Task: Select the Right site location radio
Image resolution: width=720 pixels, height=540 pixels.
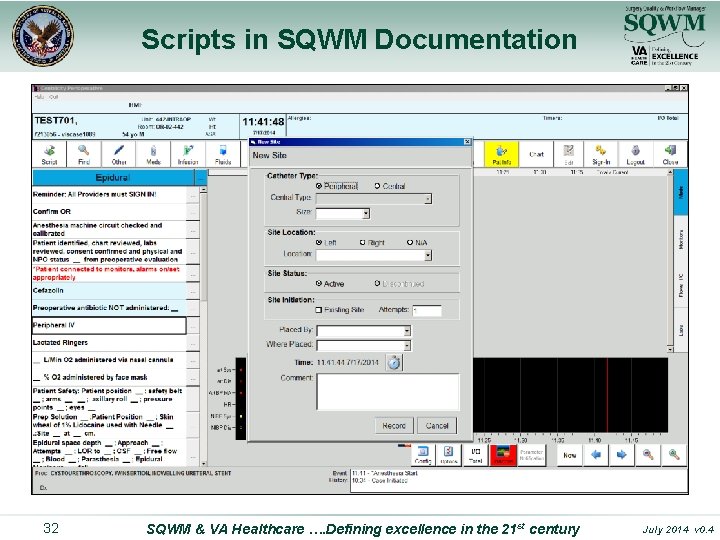Action: tap(362, 242)
